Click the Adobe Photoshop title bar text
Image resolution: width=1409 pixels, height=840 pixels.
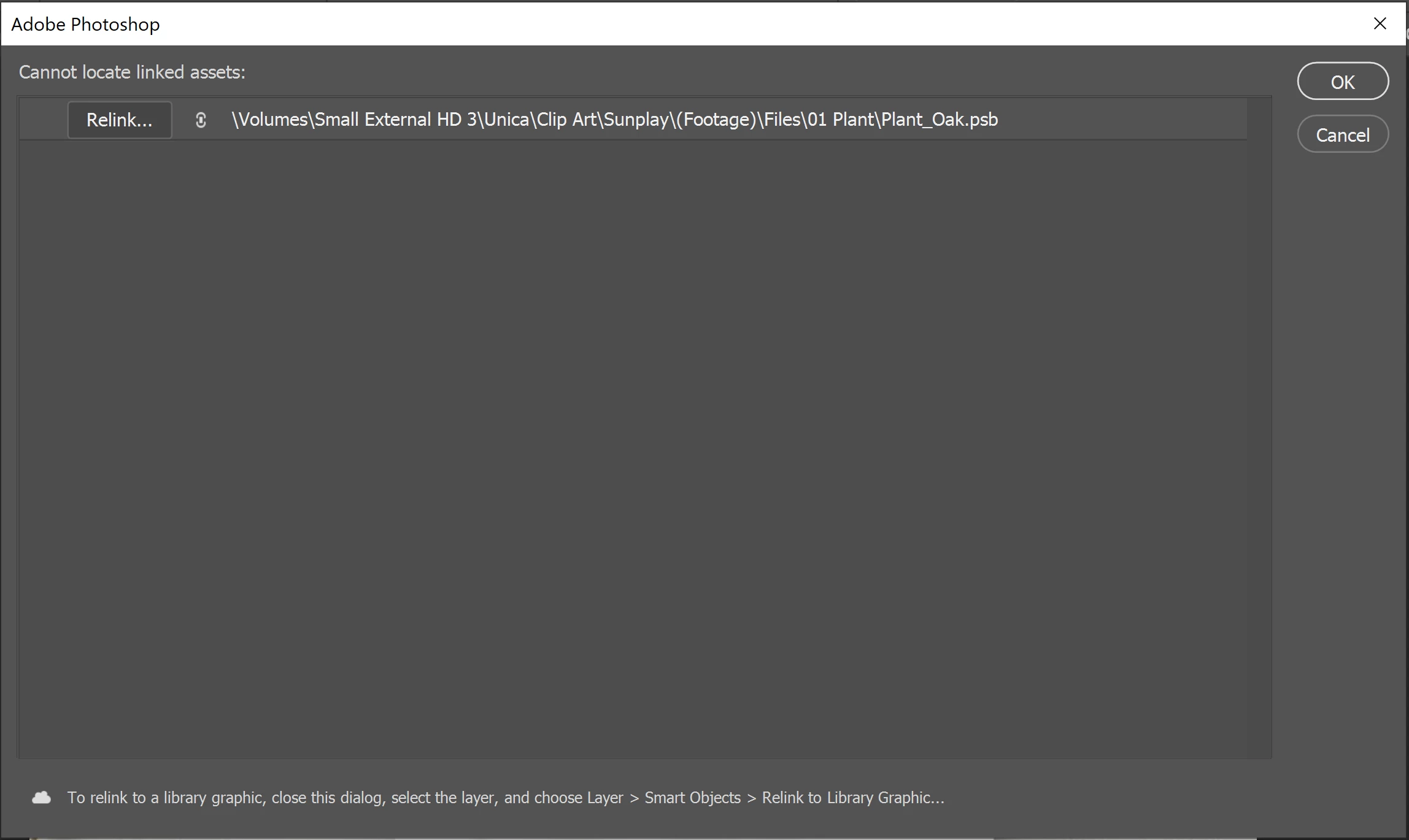(85, 24)
